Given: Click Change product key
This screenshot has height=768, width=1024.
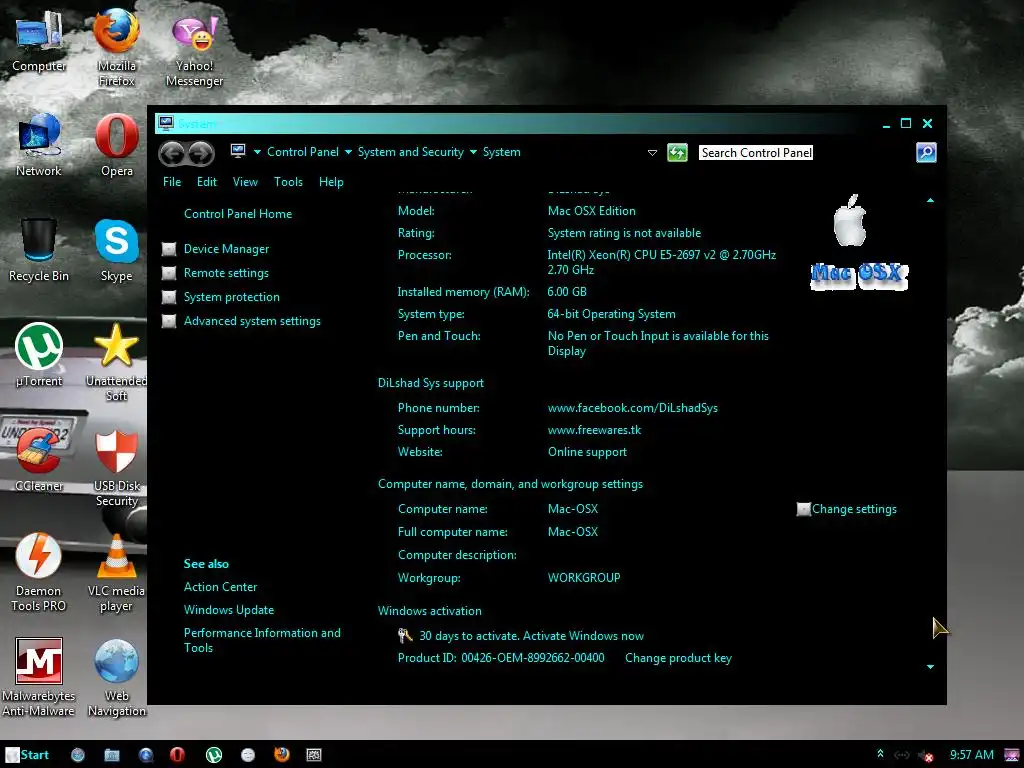Looking at the screenshot, I should [678, 658].
